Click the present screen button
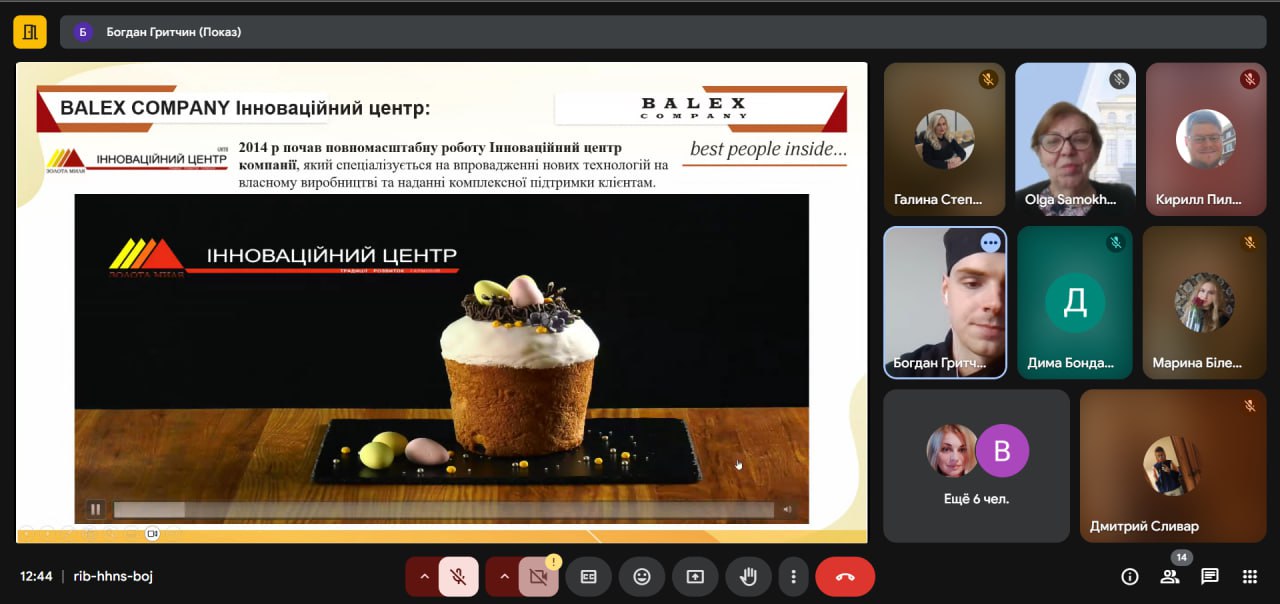The width and height of the screenshot is (1280, 604). click(x=695, y=577)
